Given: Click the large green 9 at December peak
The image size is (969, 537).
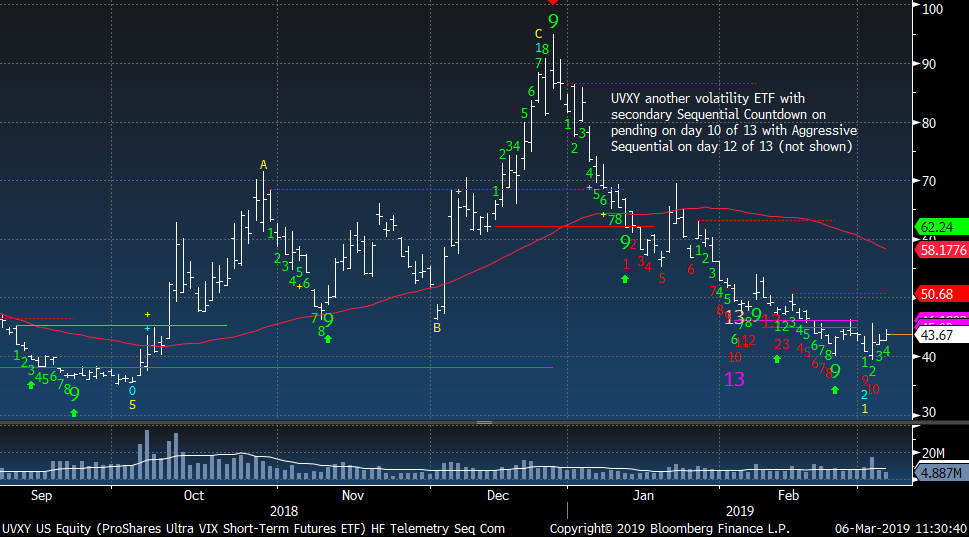Looking at the screenshot, I should pos(553,22).
